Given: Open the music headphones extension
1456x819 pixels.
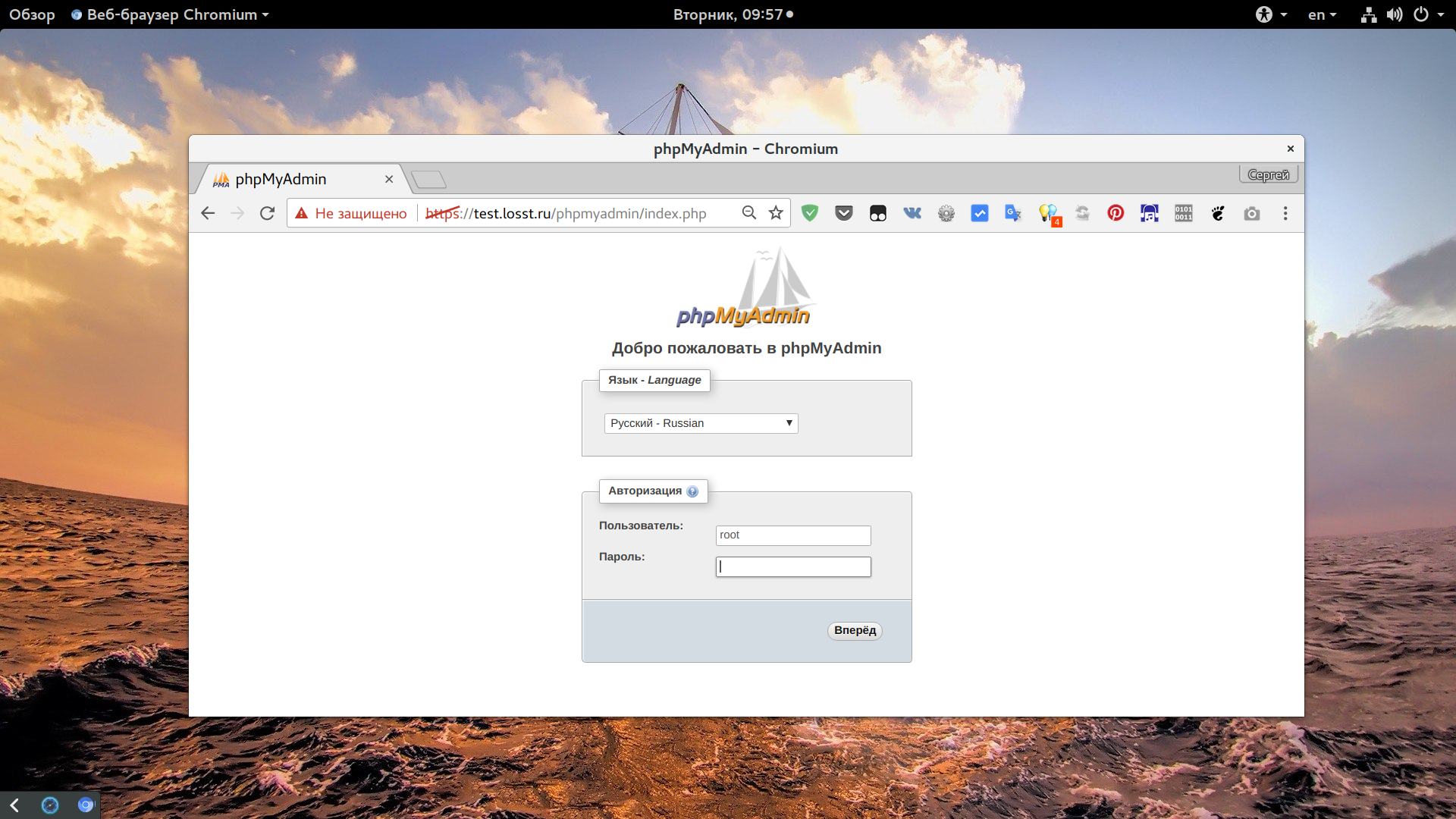Looking at the screenshot, I should pos(1150,213).
